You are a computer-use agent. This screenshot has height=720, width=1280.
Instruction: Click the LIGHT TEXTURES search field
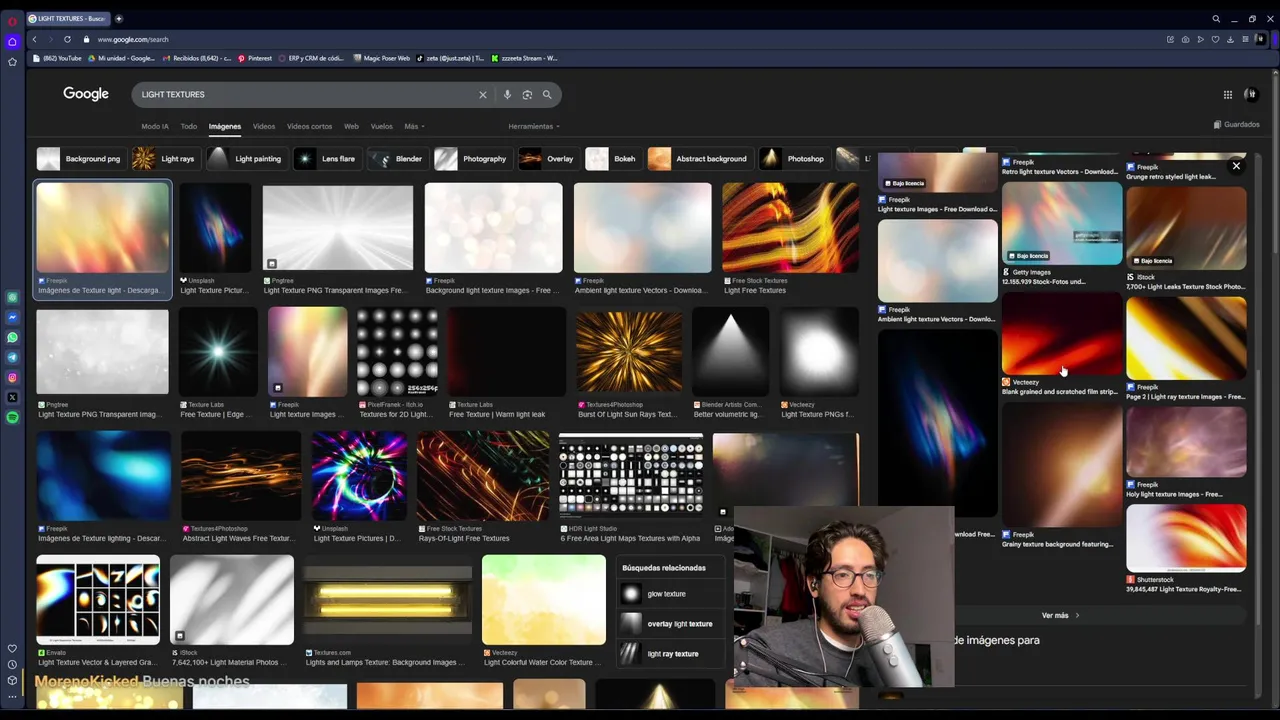tap(305, 94)
